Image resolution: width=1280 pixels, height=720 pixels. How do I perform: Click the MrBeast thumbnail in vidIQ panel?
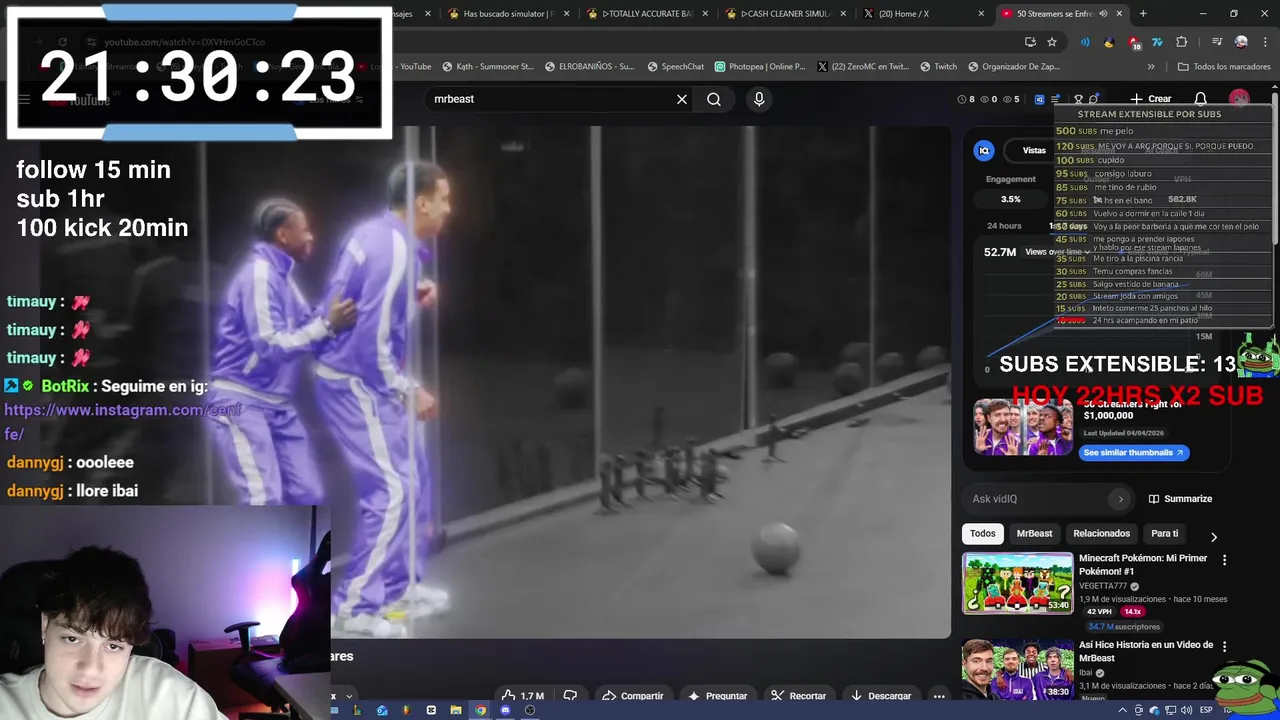point(1023,427)
